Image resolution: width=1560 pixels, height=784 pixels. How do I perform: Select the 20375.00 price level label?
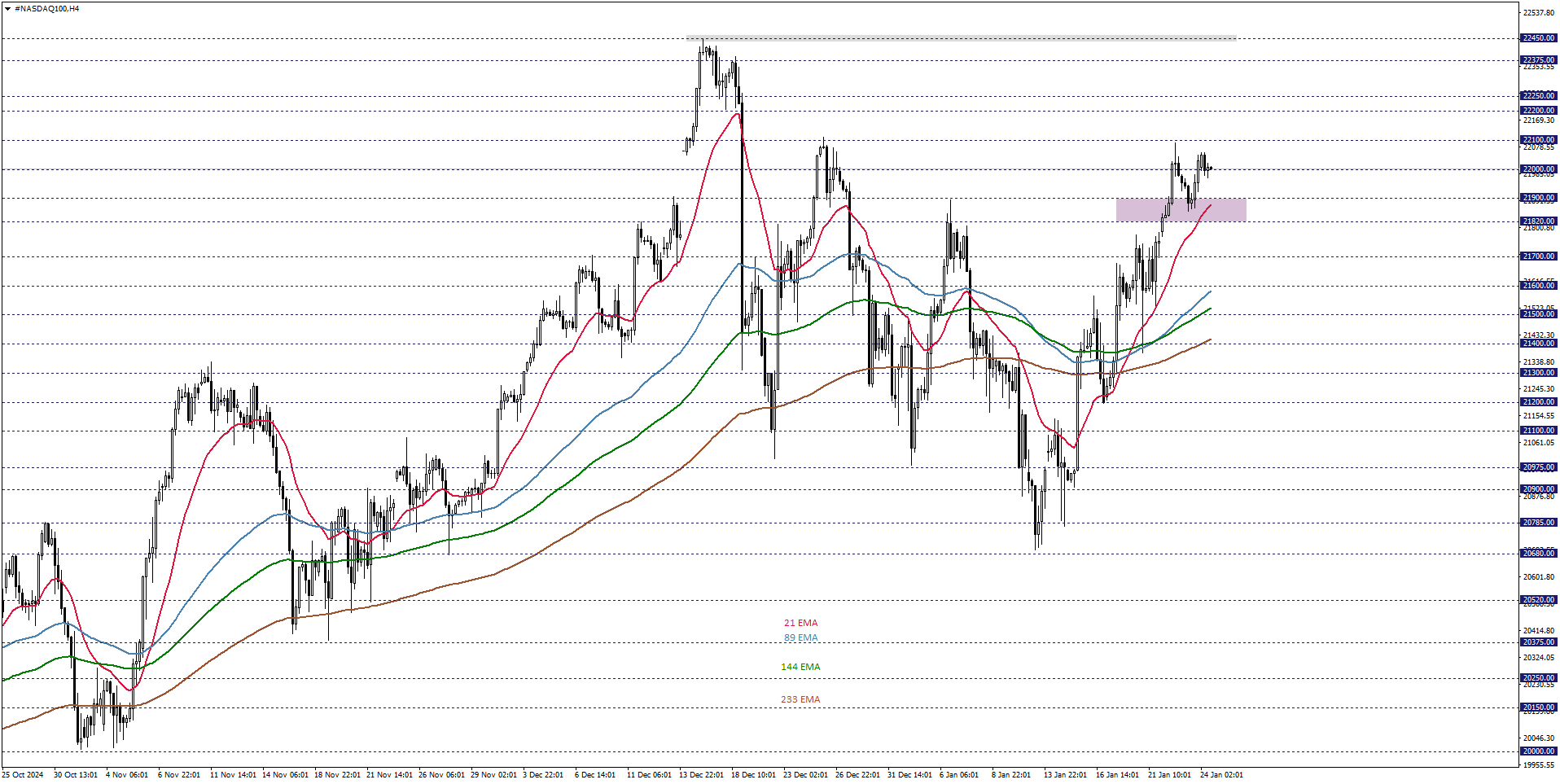pyautogui.click(x=1538, y=642)
